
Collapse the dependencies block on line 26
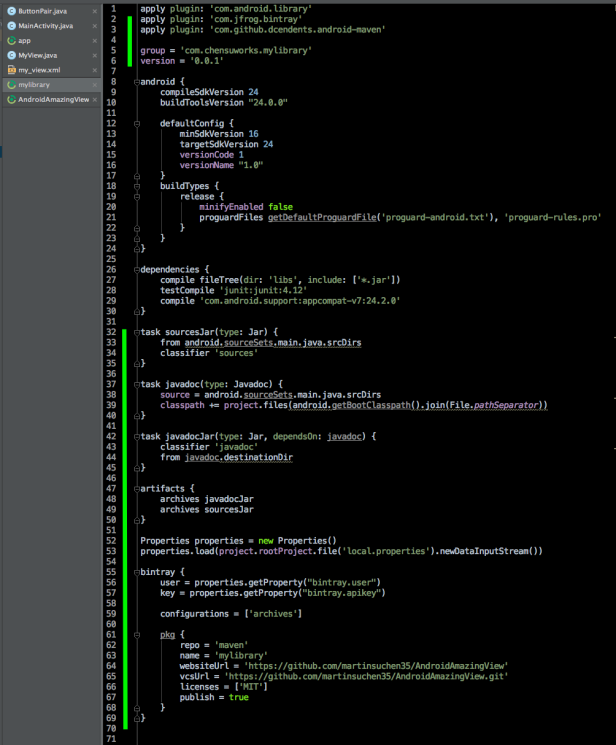pyautogui.click(x=137, y=270)
